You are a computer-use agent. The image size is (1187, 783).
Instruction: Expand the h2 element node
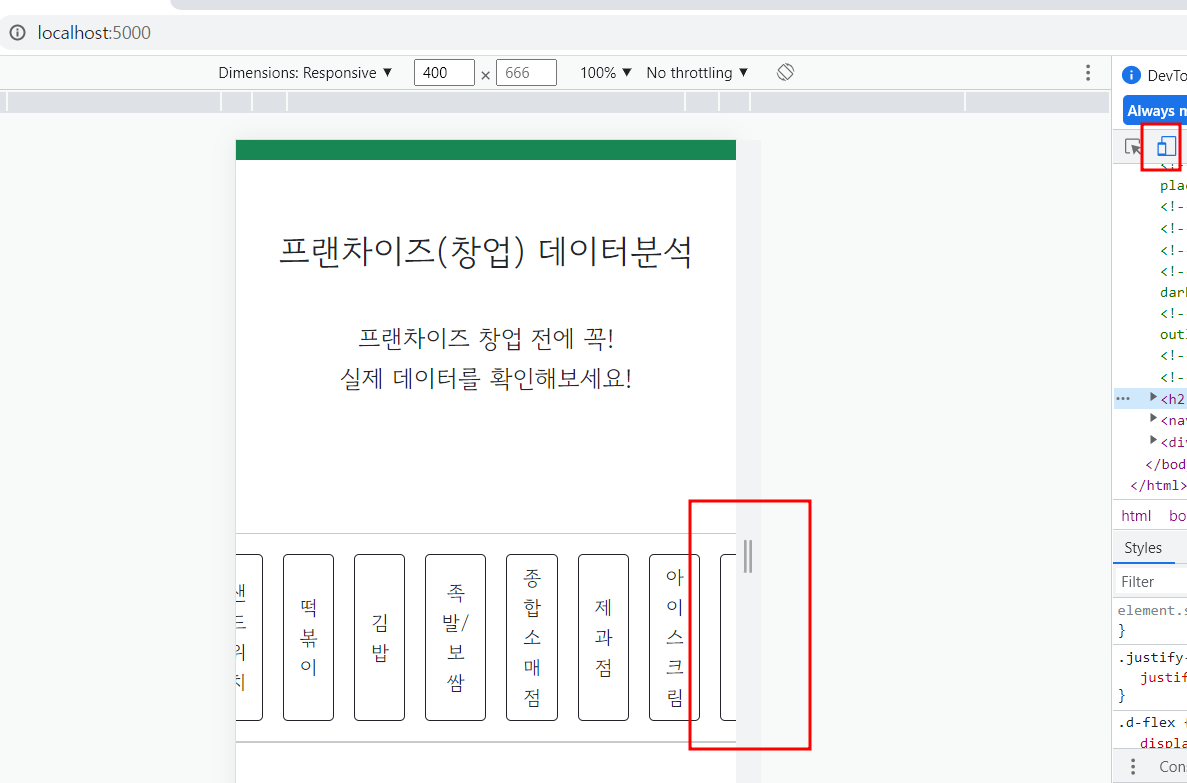click(1154, 398)
